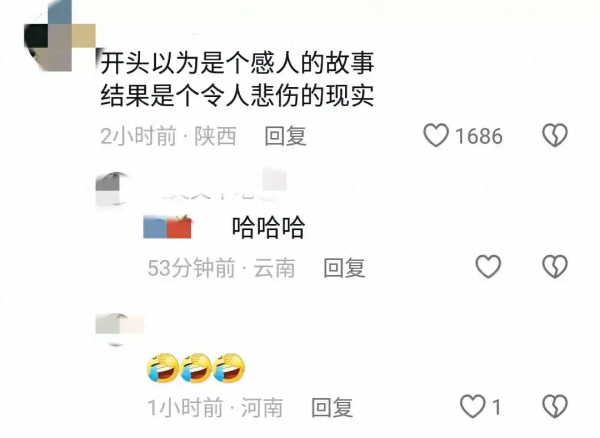Dislike the top comment from 陕西
600x438 pixels.
click(554, 135)
